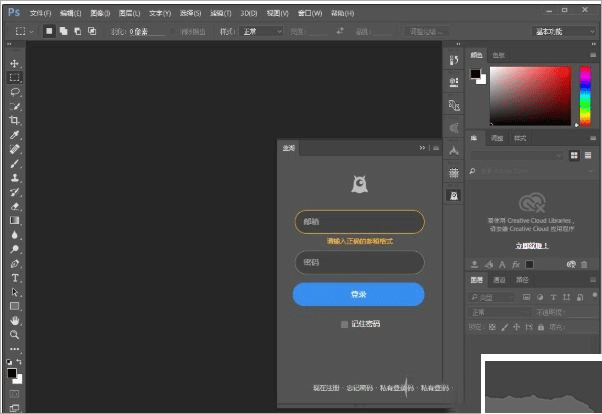Select the Horizontal Type tool
This screenshot has width=602, height=414.
click(x=14, y=277)
